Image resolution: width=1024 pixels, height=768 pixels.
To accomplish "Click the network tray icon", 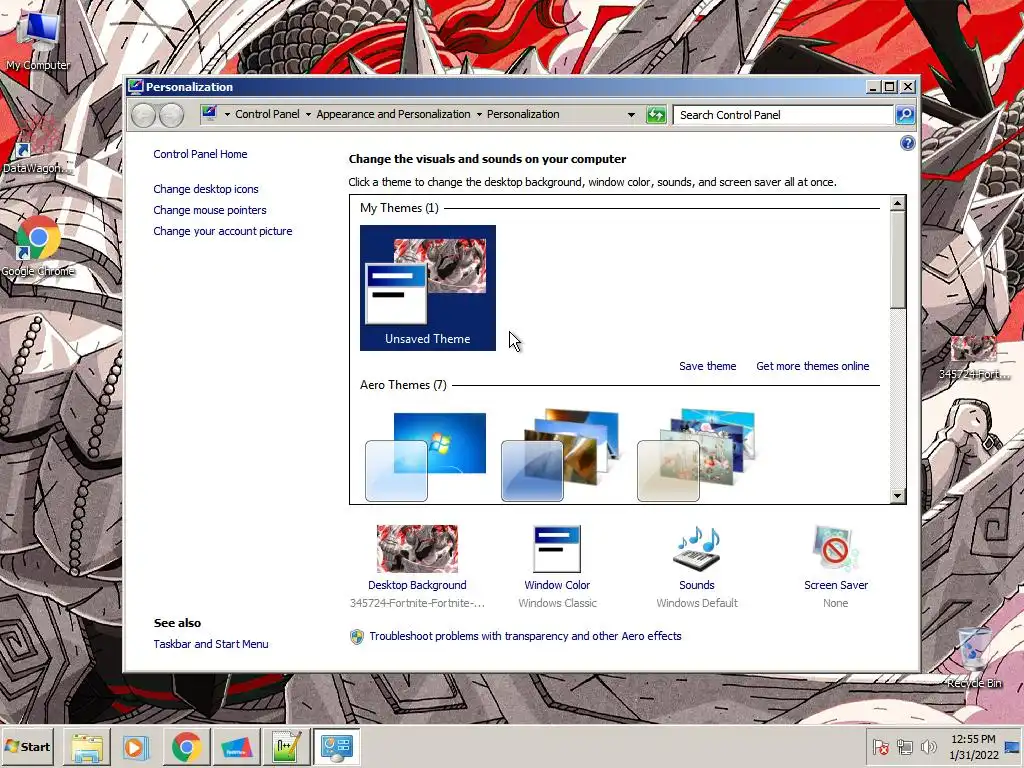I will [x=904, y=746].
